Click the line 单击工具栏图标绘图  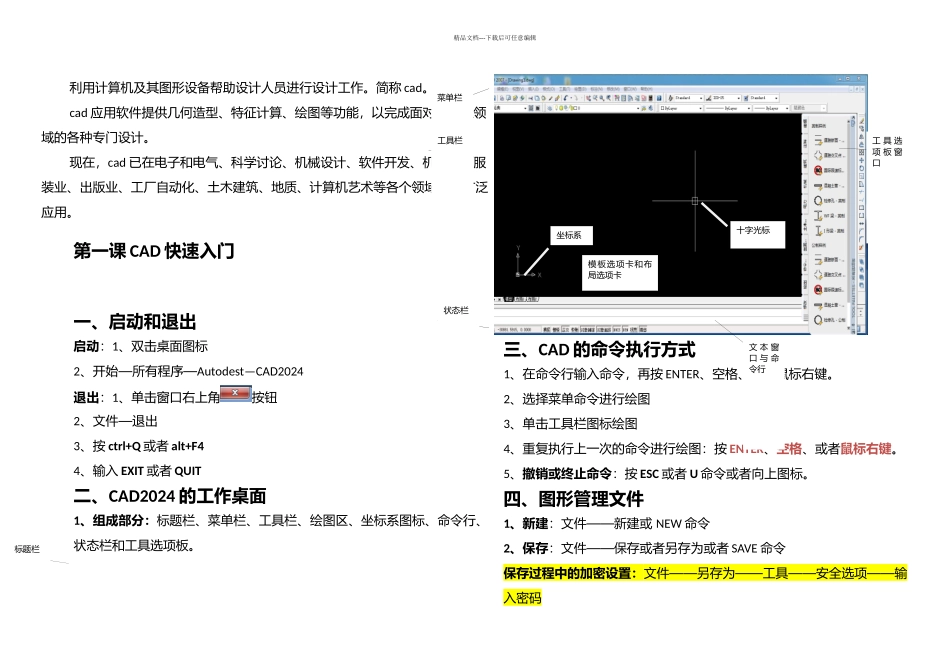(571, 424)
